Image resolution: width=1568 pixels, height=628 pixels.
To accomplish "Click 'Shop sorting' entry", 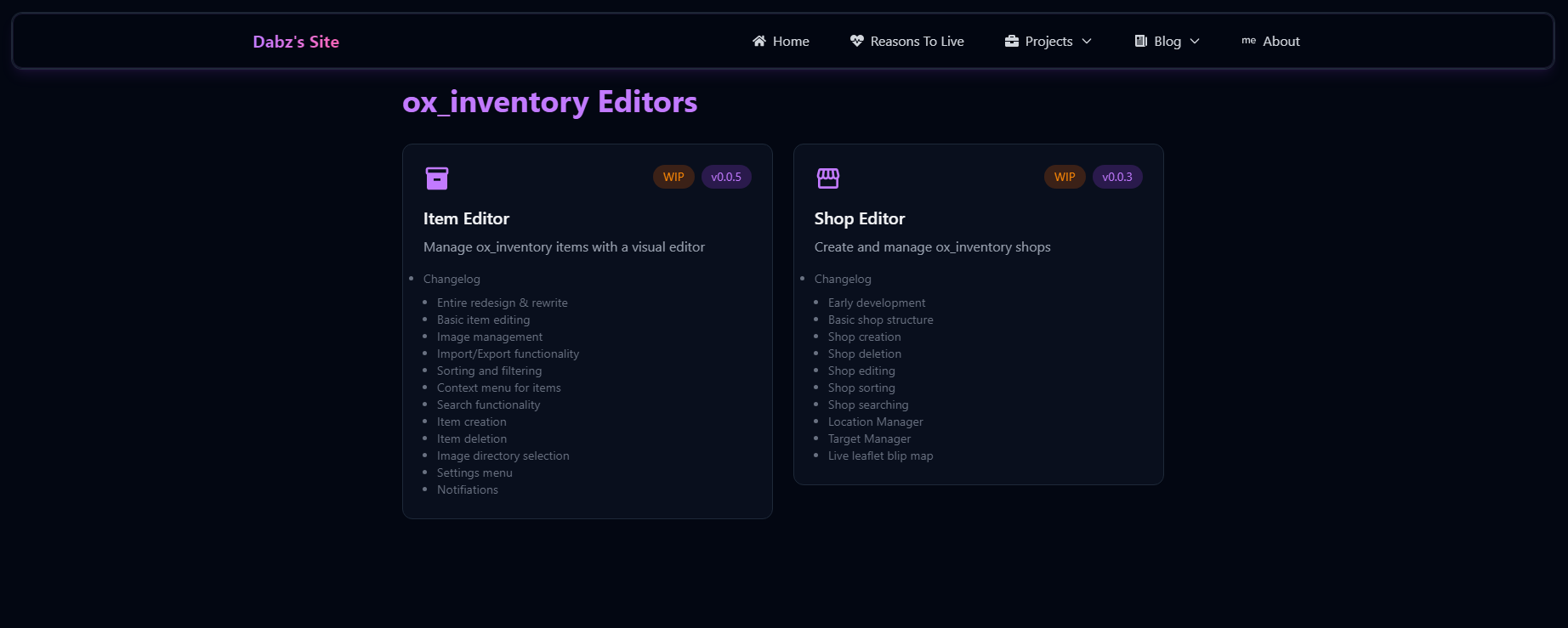I will (x=861, y=388).
